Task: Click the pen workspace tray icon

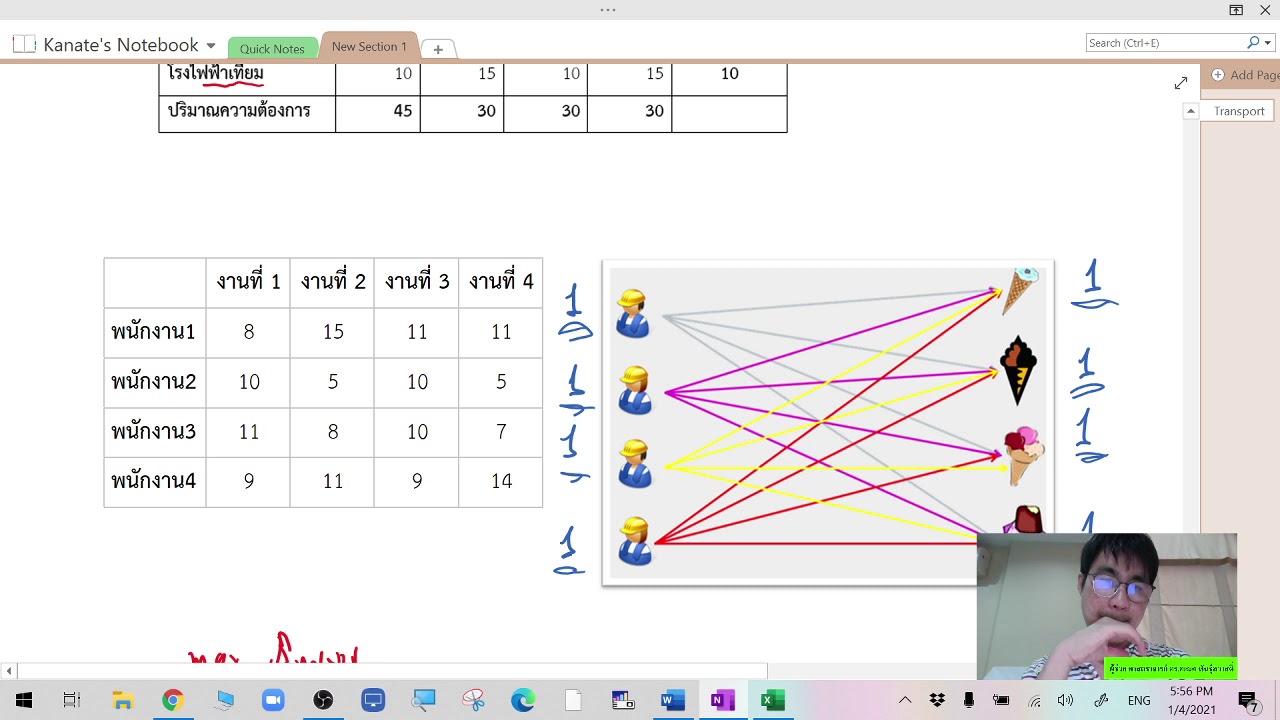Action: (1101, 700)
